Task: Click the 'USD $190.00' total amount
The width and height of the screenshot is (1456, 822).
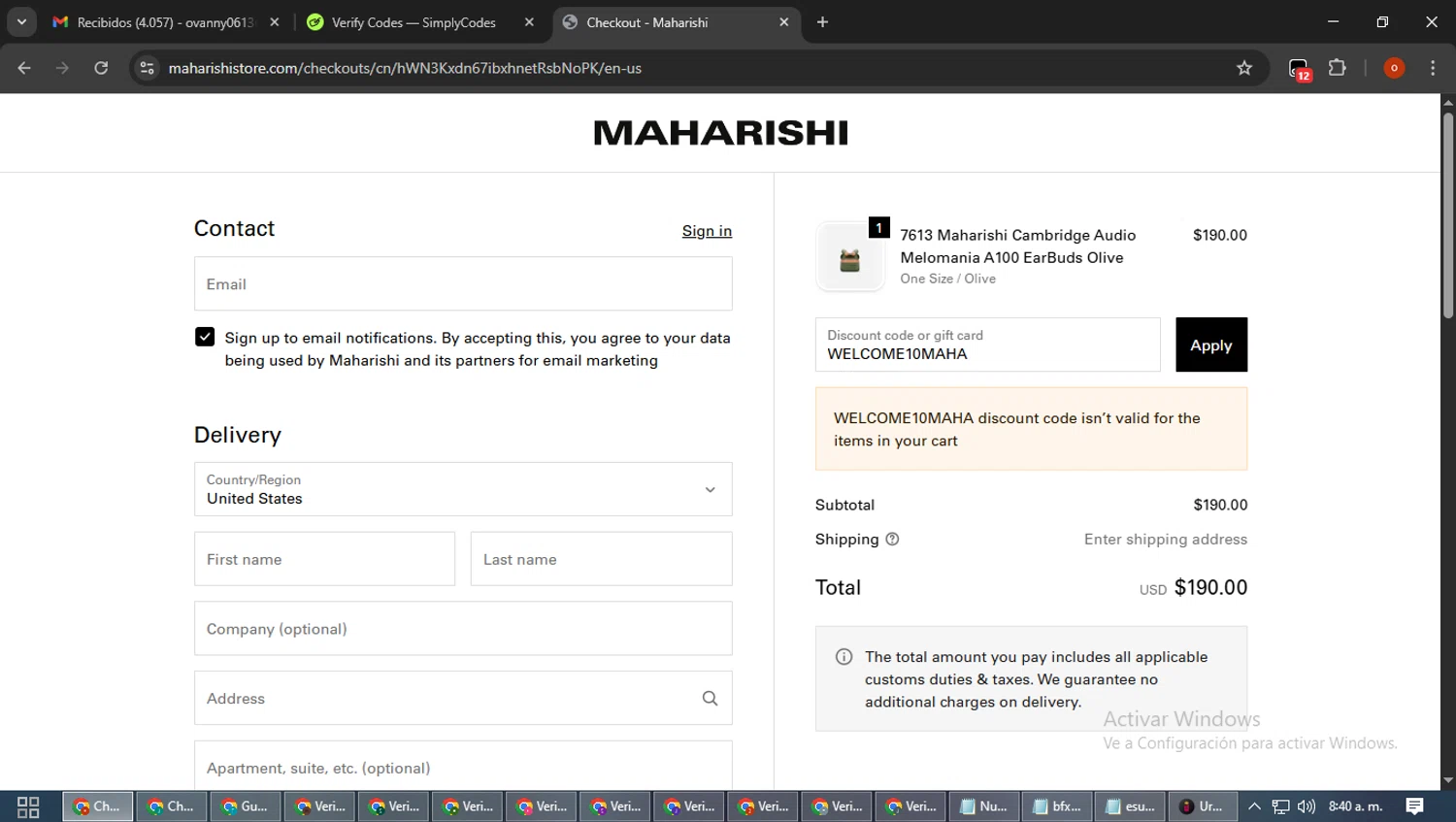Action: pos(1193,587)
